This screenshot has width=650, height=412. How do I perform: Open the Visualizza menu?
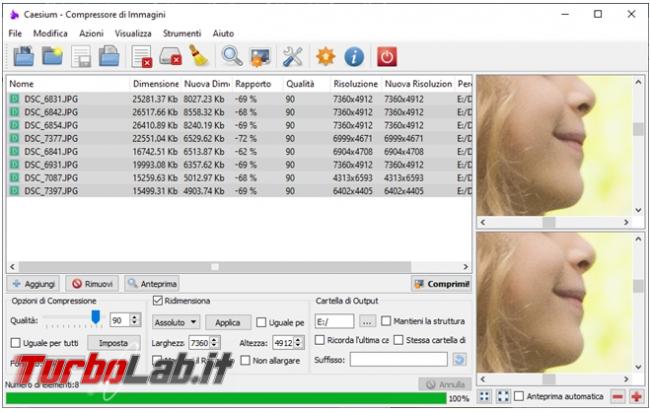(133, 33)
